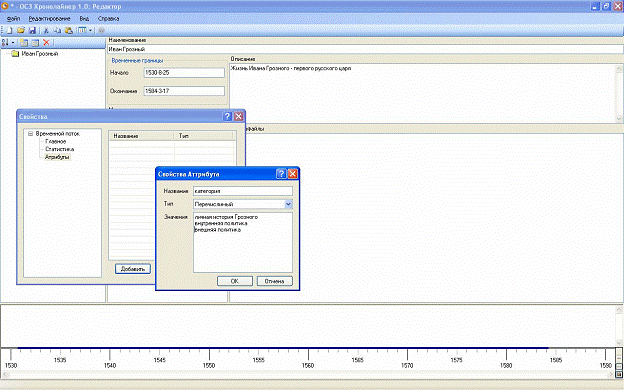Delete item with red X icon
Image resolution: width=624 pixels, height=390 pixels.
[x=46, y=43]
